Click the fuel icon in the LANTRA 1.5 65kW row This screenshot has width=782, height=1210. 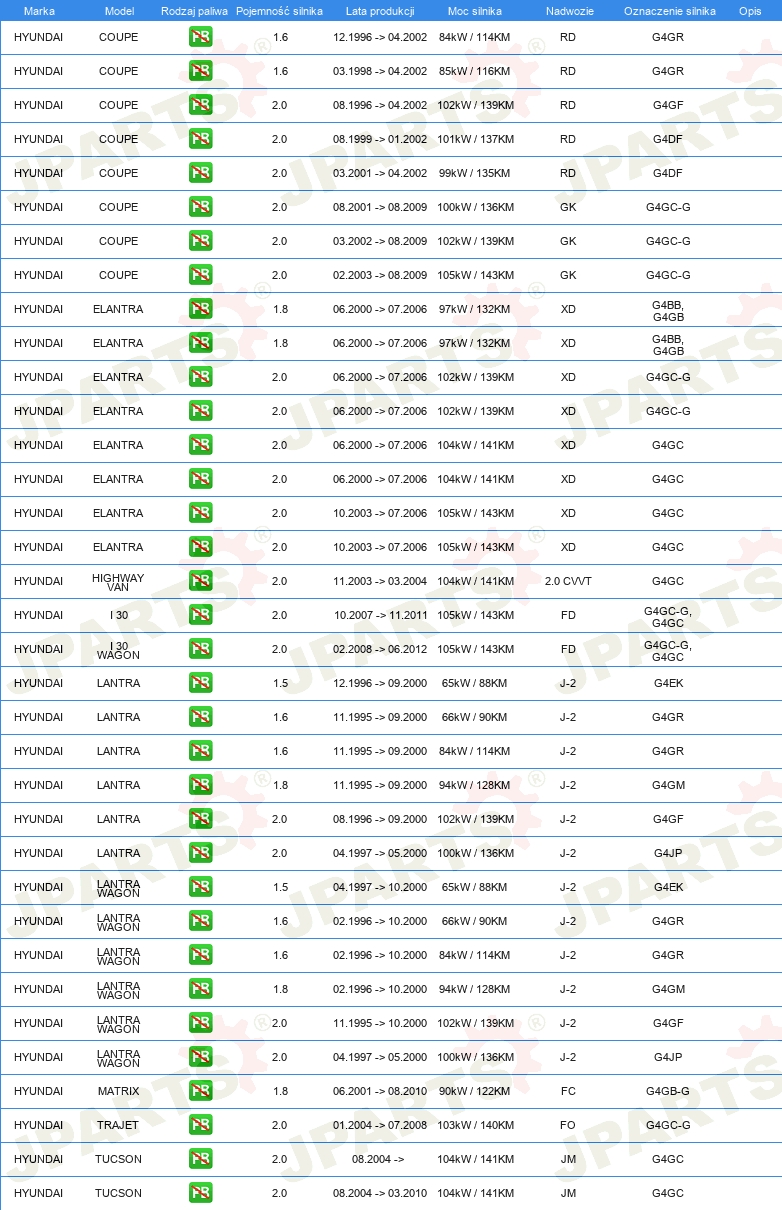tap(200, 683)
